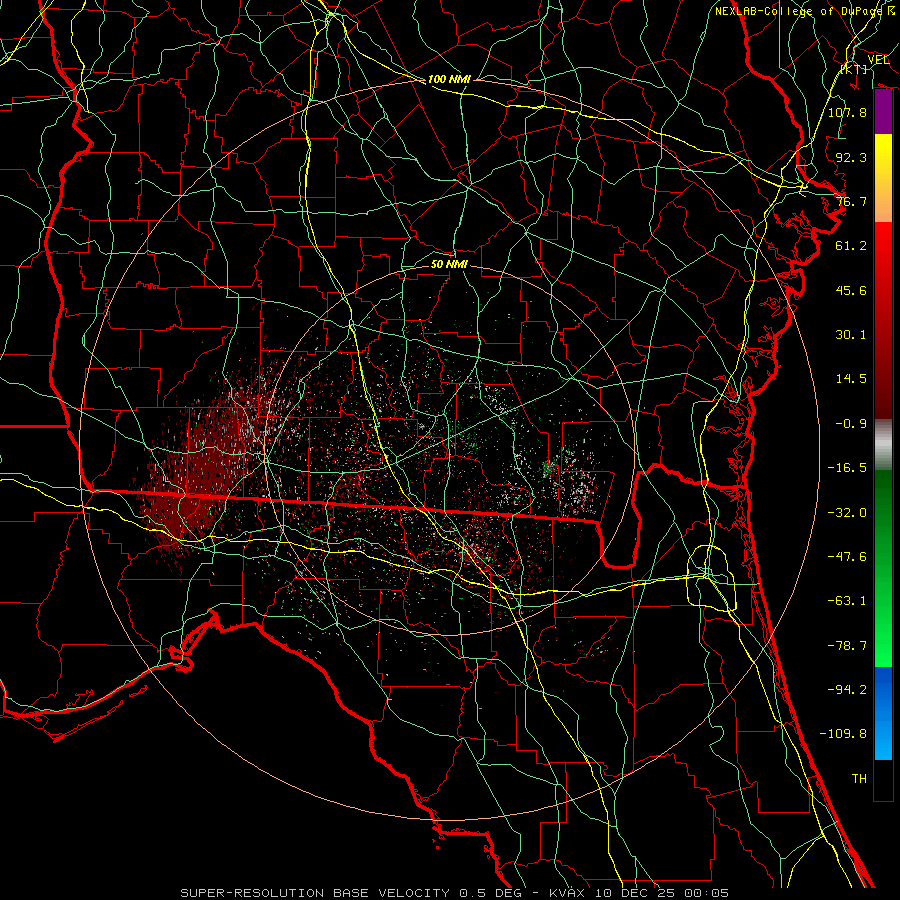Click the -109.8 velocity legend value
The width and height of the screenshot is (900, 900).
pyautogui.click(x=843, y=734)
